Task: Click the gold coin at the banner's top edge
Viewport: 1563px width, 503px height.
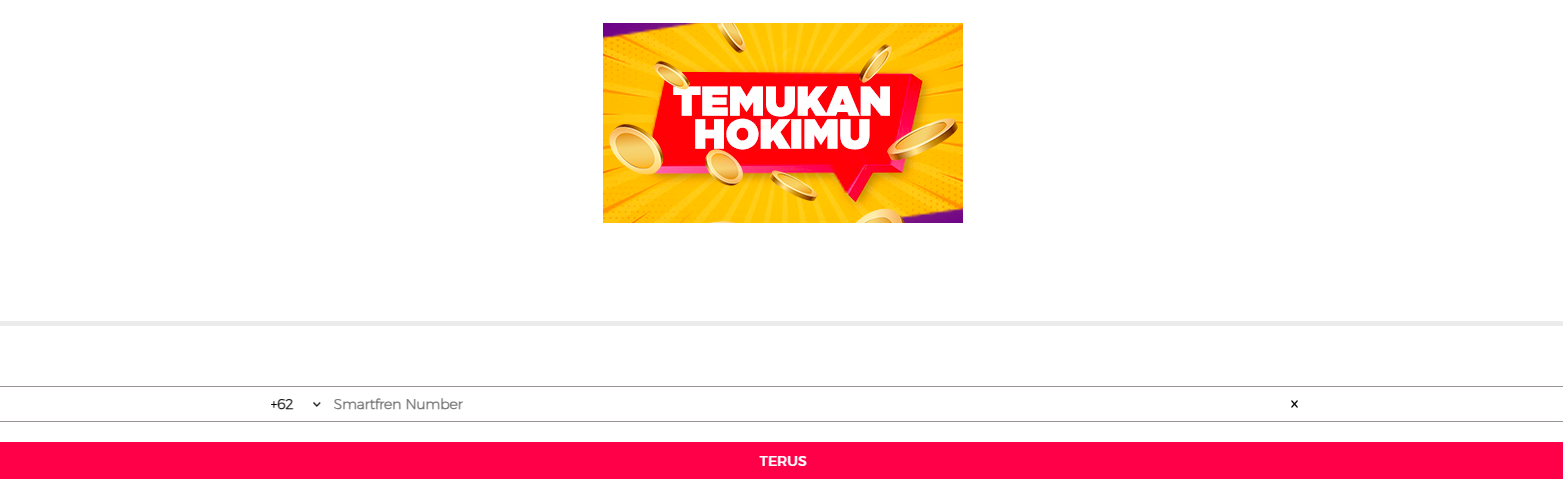Action: tap(732, 36)
